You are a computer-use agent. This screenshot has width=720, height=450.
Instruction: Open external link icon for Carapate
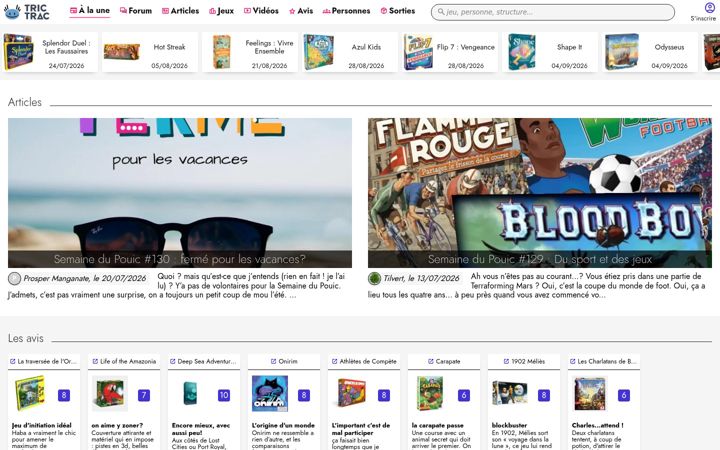coord(431,361)
